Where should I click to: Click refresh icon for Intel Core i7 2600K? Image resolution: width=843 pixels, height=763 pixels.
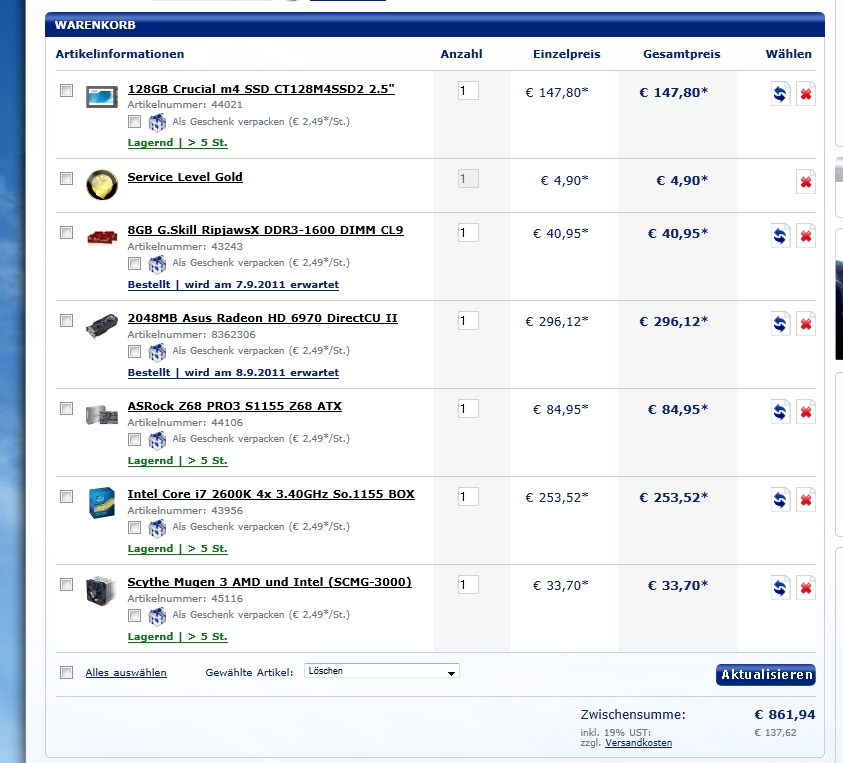779,500
